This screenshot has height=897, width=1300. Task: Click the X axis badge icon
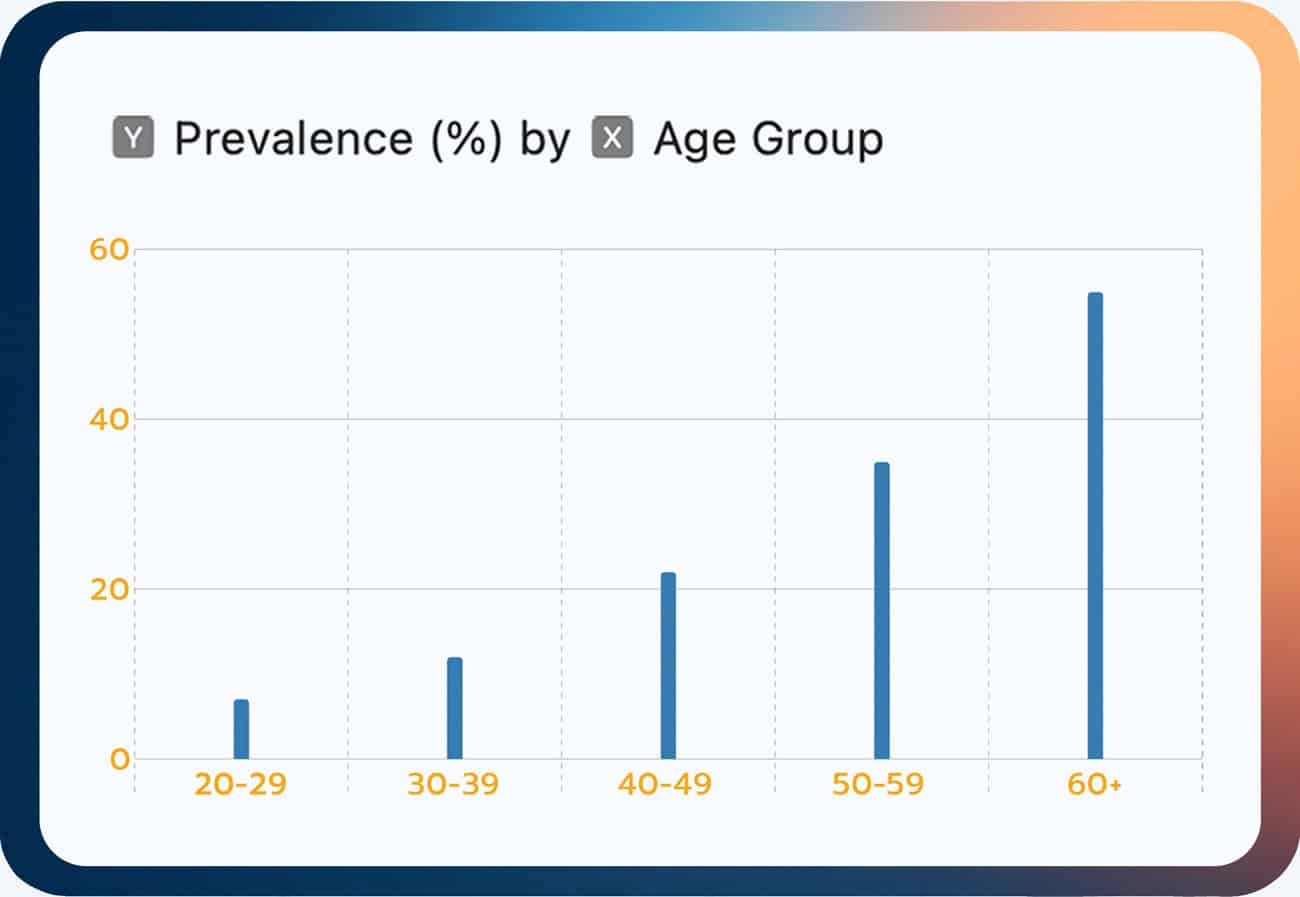click(612, 139)
